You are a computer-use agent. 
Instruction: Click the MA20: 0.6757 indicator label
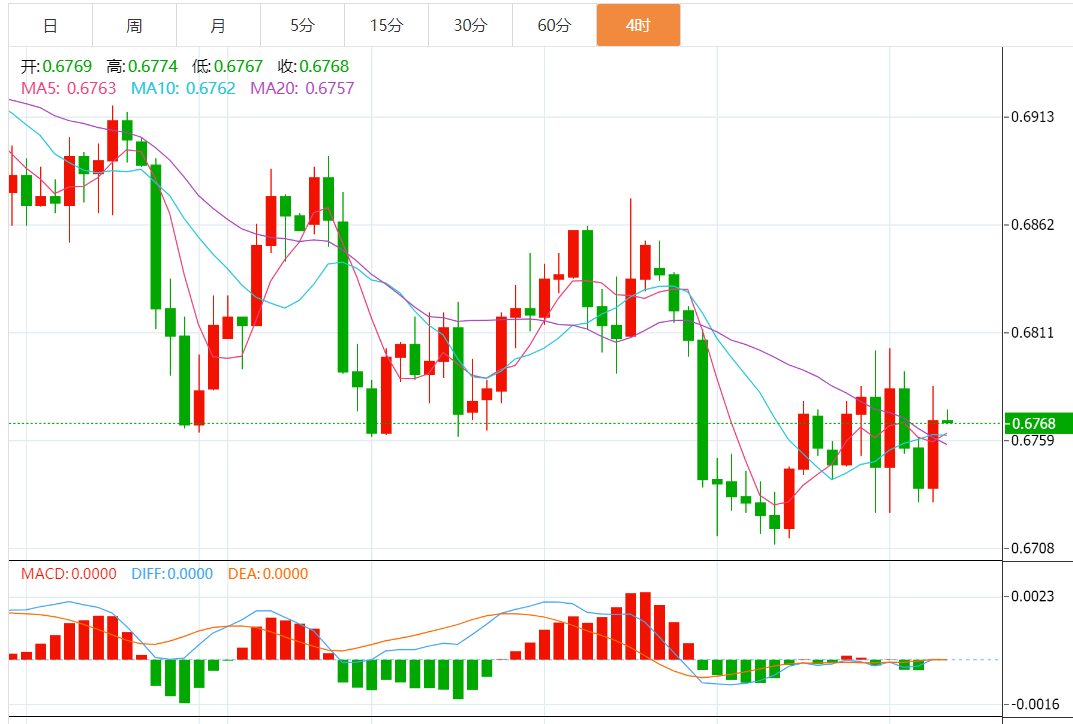[x=302, y=88]
